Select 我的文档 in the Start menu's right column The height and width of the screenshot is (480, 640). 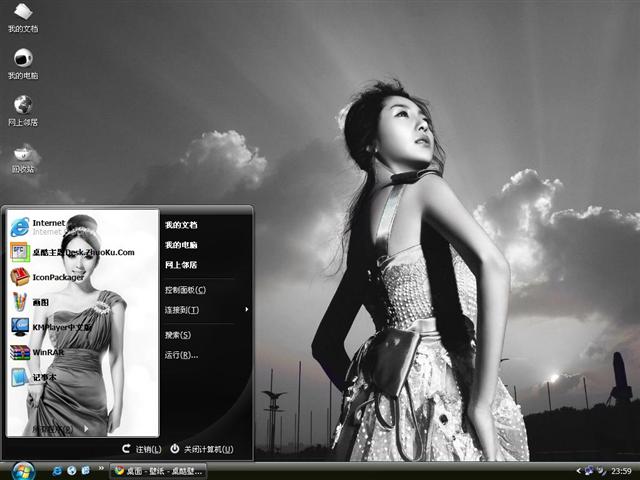pyautogui.click(x=181, y=225)
